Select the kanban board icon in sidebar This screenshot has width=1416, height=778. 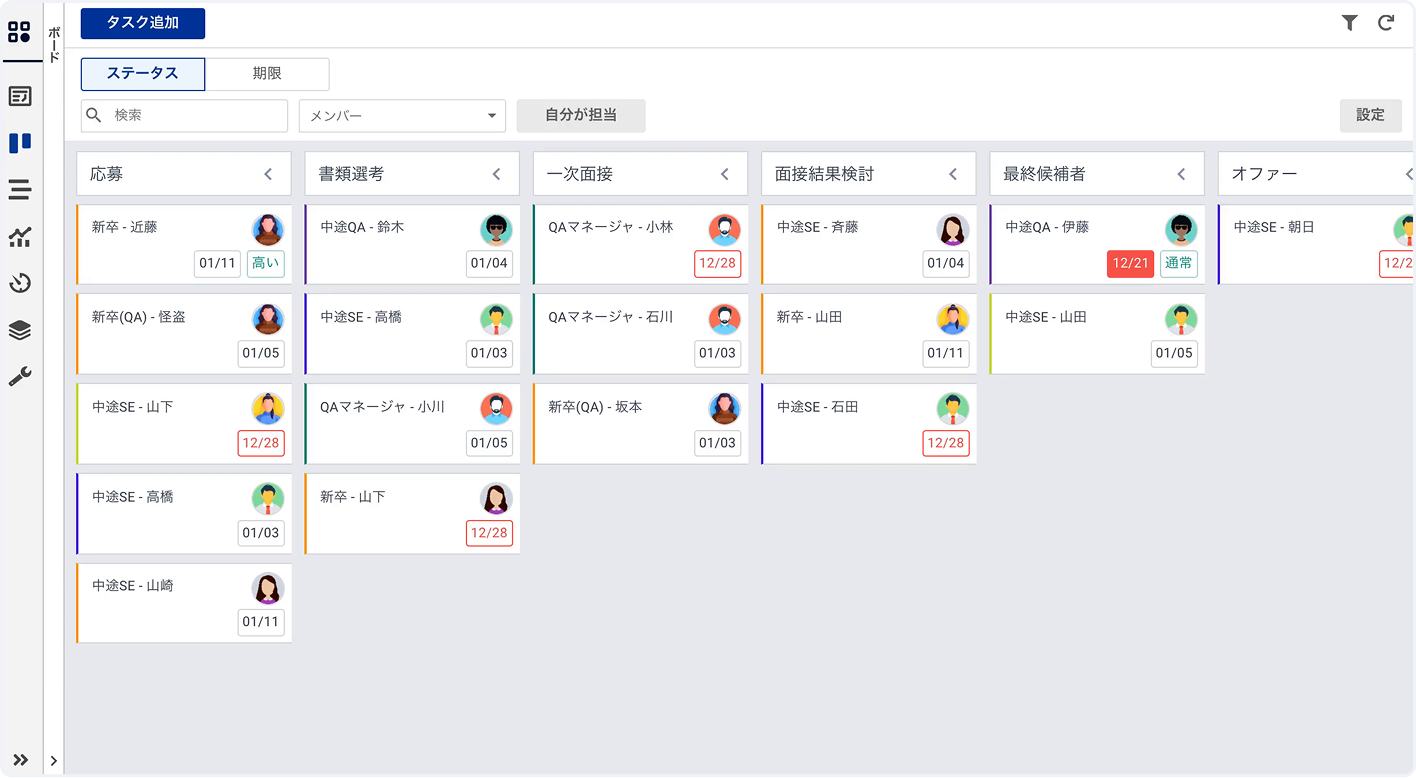(x=19, y=143)
